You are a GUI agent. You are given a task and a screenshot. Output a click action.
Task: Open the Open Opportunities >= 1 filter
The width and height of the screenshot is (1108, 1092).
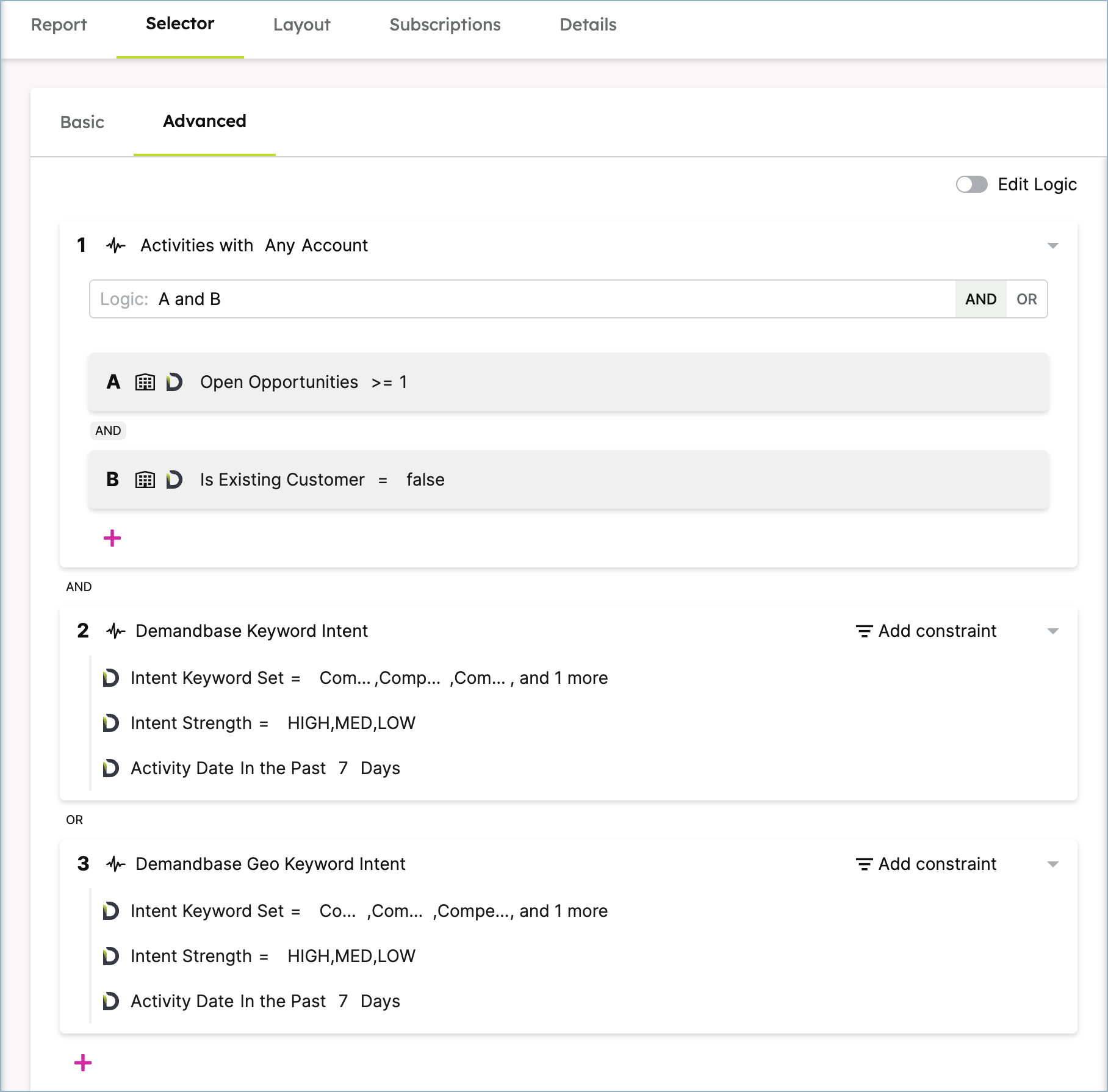(569, 382)
